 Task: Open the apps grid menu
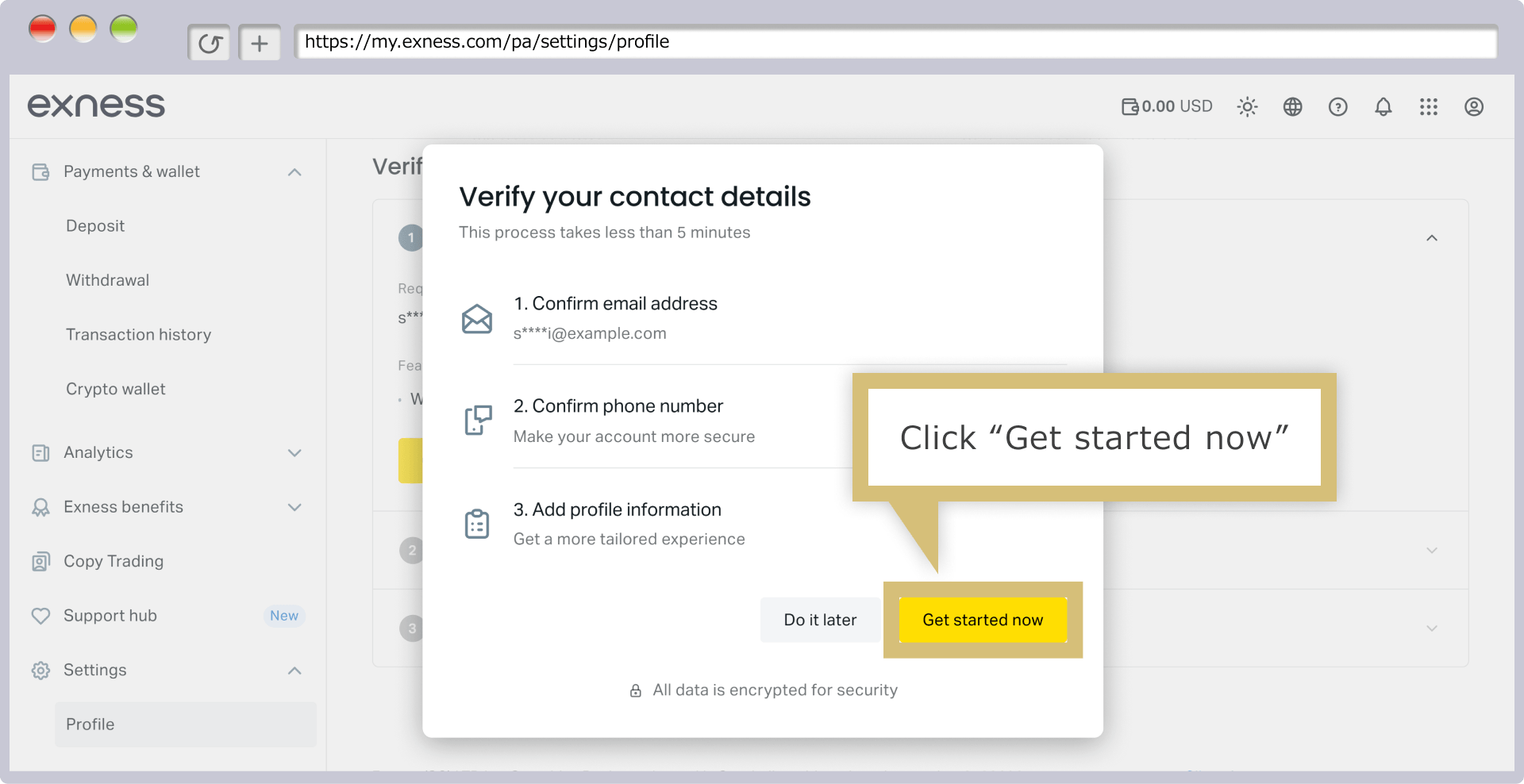[x=1428, y=106]
